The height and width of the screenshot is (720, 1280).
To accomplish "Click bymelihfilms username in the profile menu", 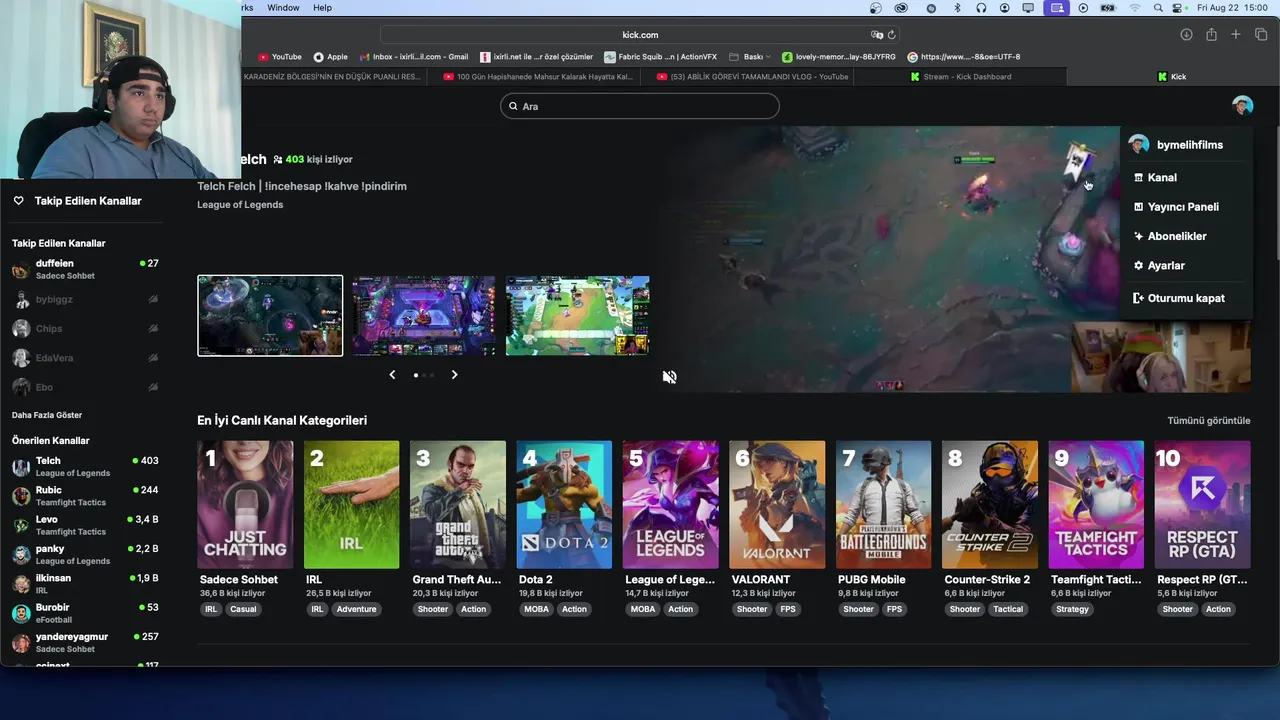I will coord(1189,145).
